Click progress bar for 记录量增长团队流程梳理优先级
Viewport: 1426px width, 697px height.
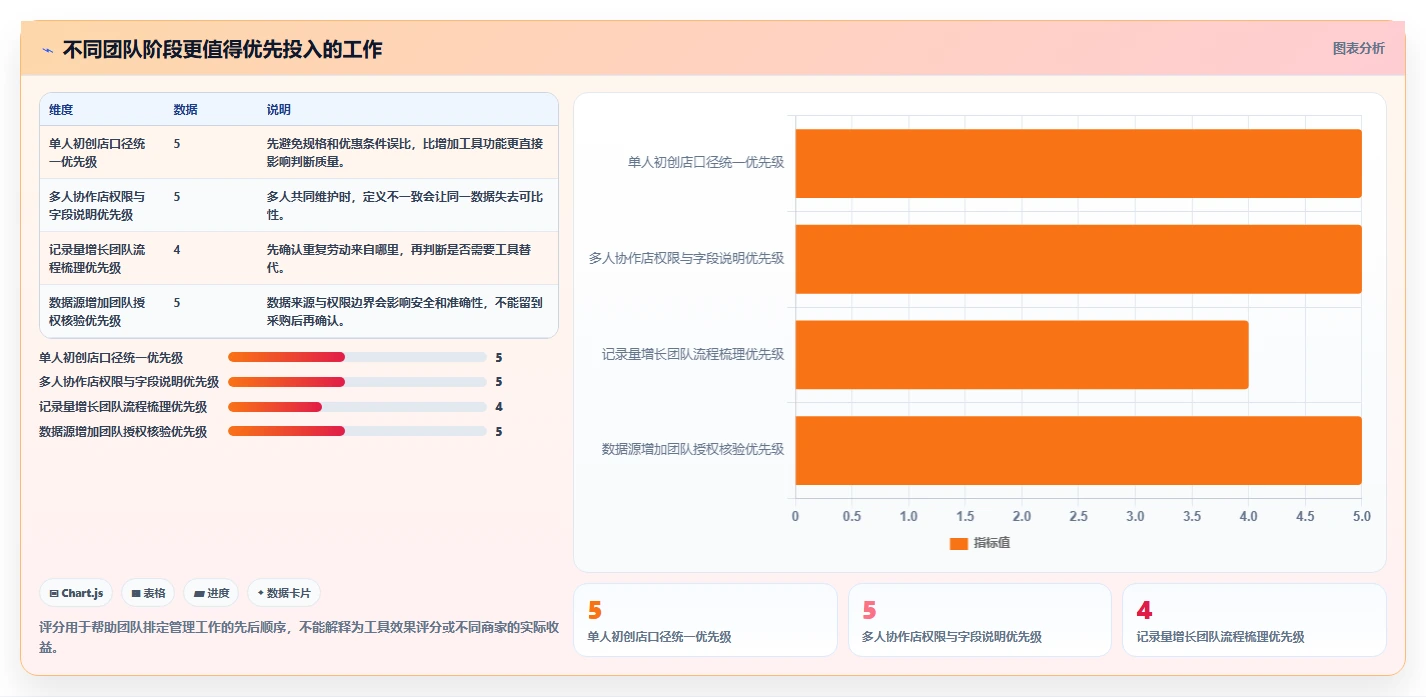[357, 407]
